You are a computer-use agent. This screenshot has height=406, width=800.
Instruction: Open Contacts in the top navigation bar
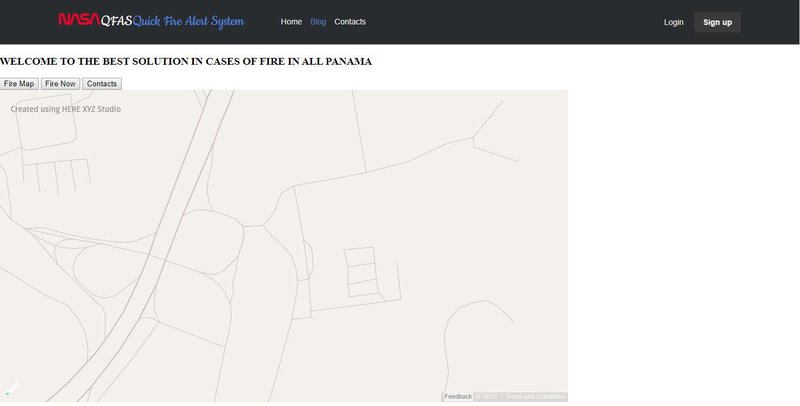350,22
